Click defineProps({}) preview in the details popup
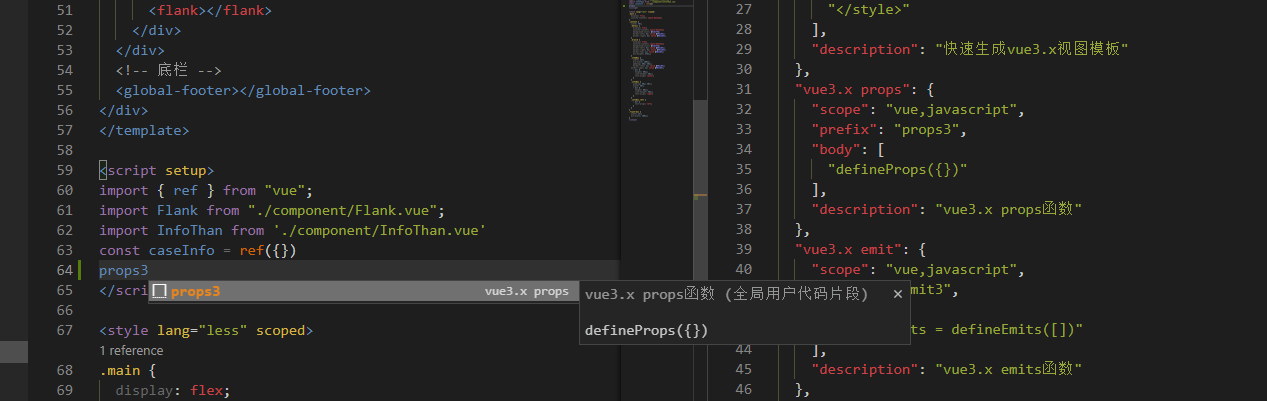 pyautogui.click(x=646, y=330)
